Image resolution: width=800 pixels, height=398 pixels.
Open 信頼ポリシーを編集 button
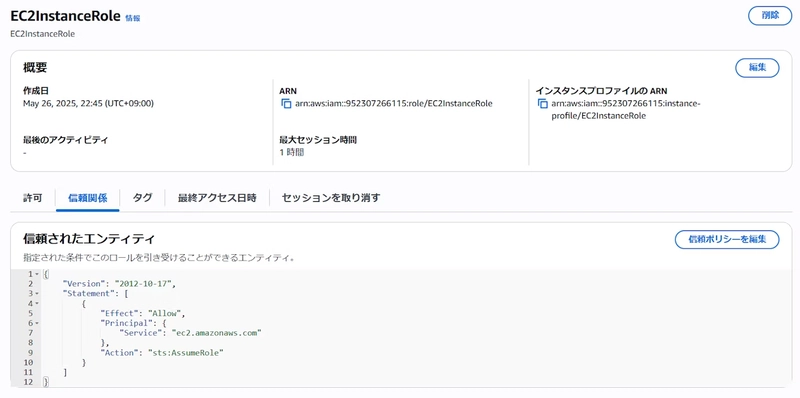727,239
